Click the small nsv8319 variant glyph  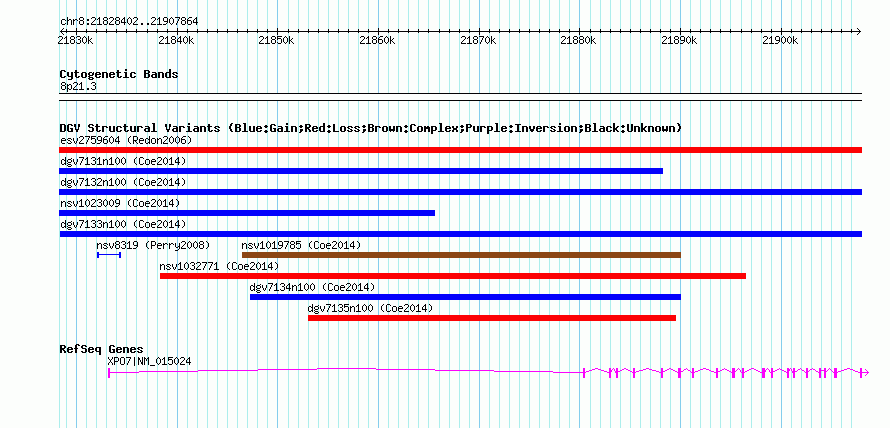coord(109,255)
